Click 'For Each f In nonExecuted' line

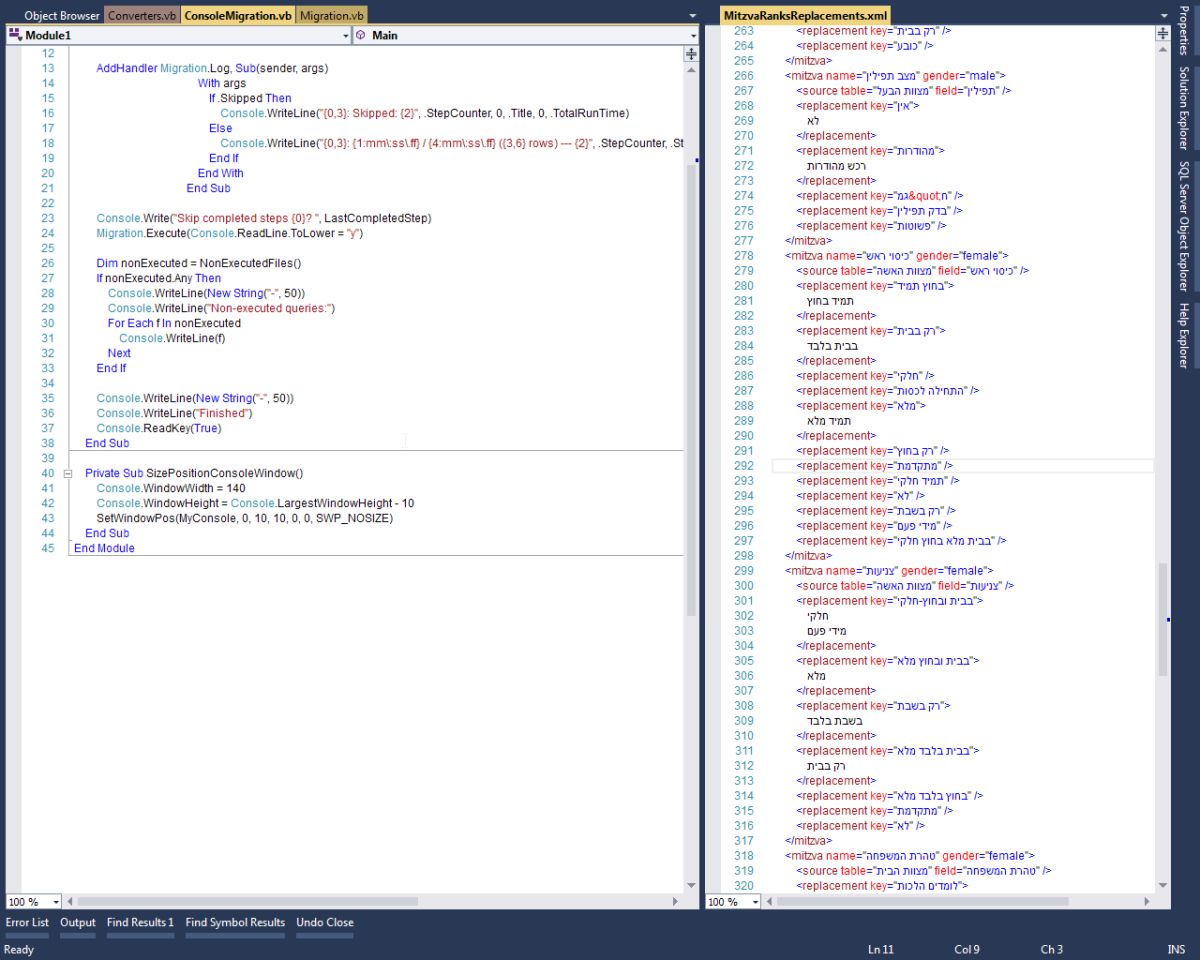(x=174, y=323)
